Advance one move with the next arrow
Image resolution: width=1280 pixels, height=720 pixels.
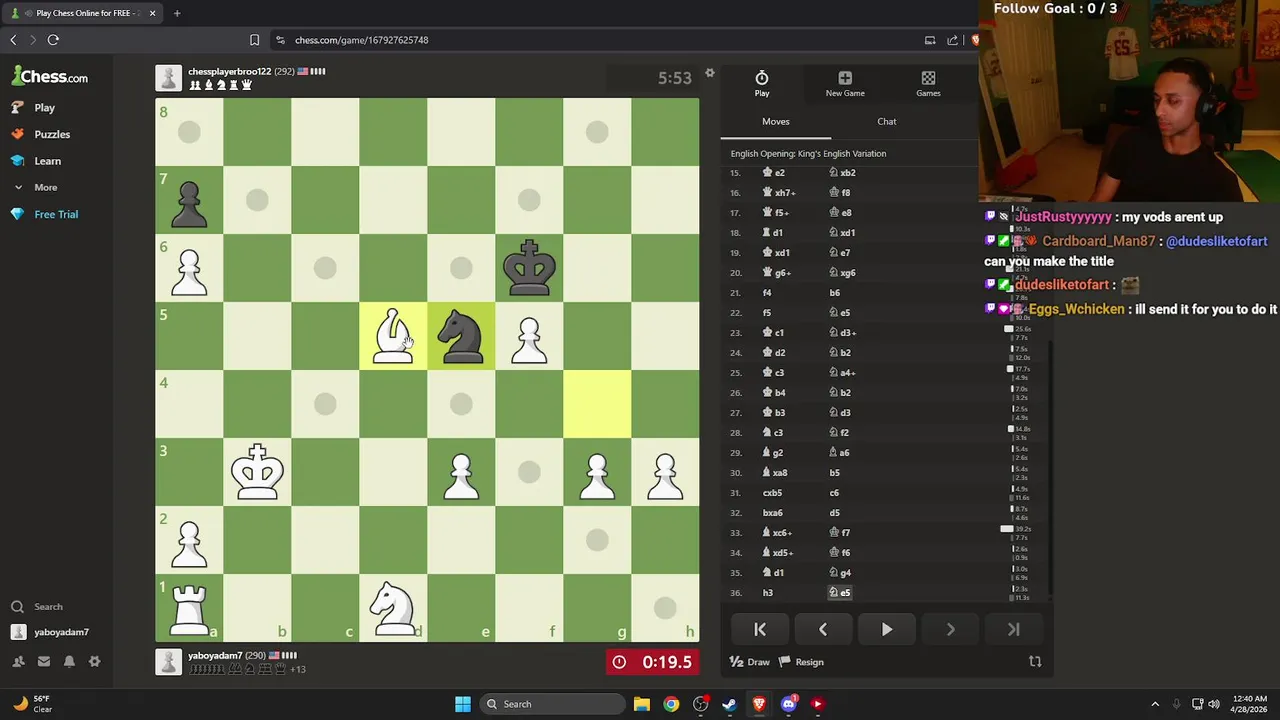(950, 629)
